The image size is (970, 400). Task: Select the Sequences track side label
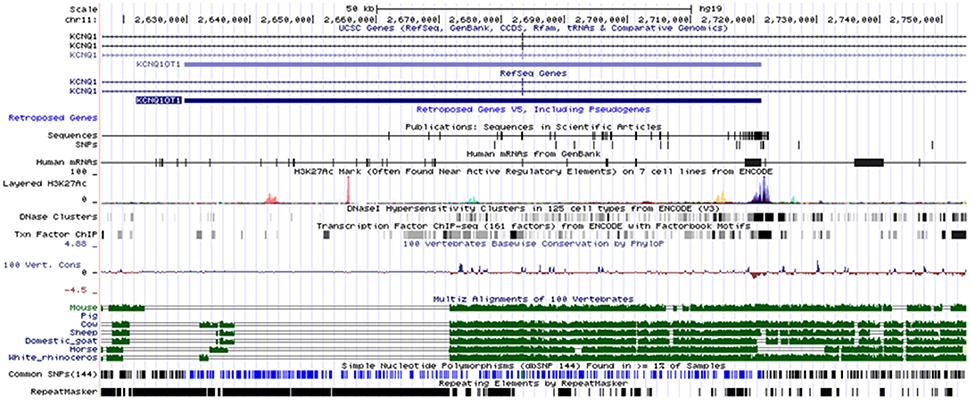(x=73, y=135)
